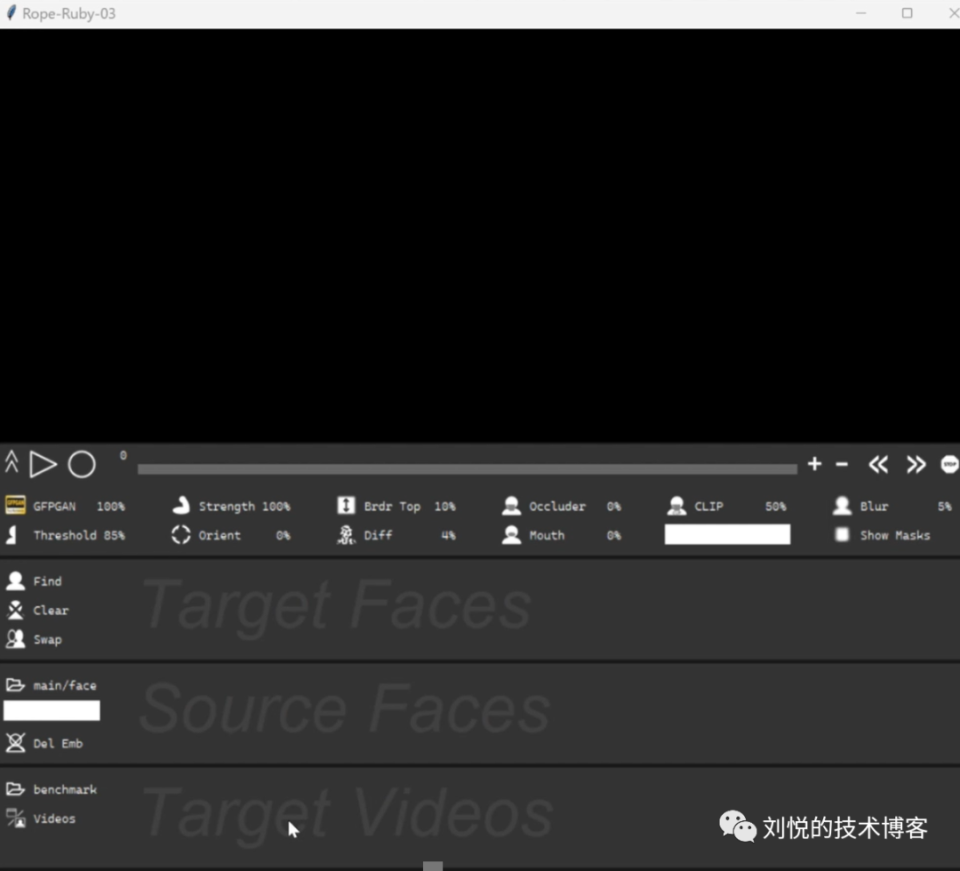Click the Swap faces icon
This screenshot has height=871, width=960.
point(15,639)
